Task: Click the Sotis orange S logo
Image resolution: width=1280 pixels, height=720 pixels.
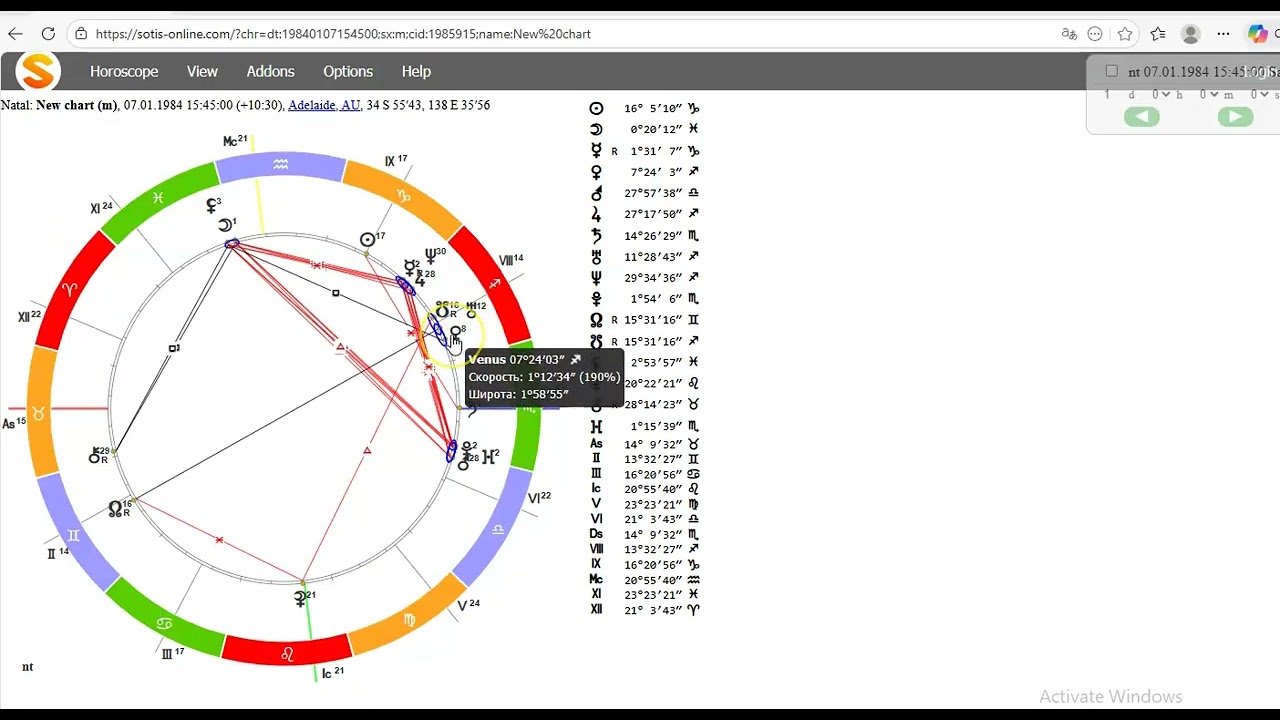Action: click(38, 71)
